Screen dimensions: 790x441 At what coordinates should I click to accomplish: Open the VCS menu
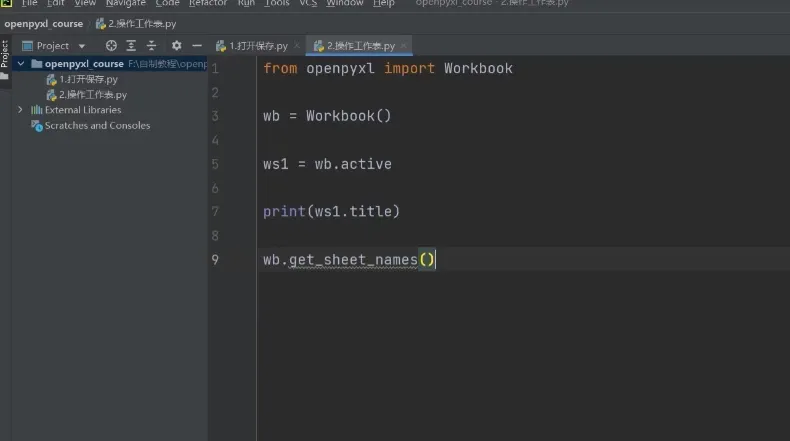click(308, 3)
